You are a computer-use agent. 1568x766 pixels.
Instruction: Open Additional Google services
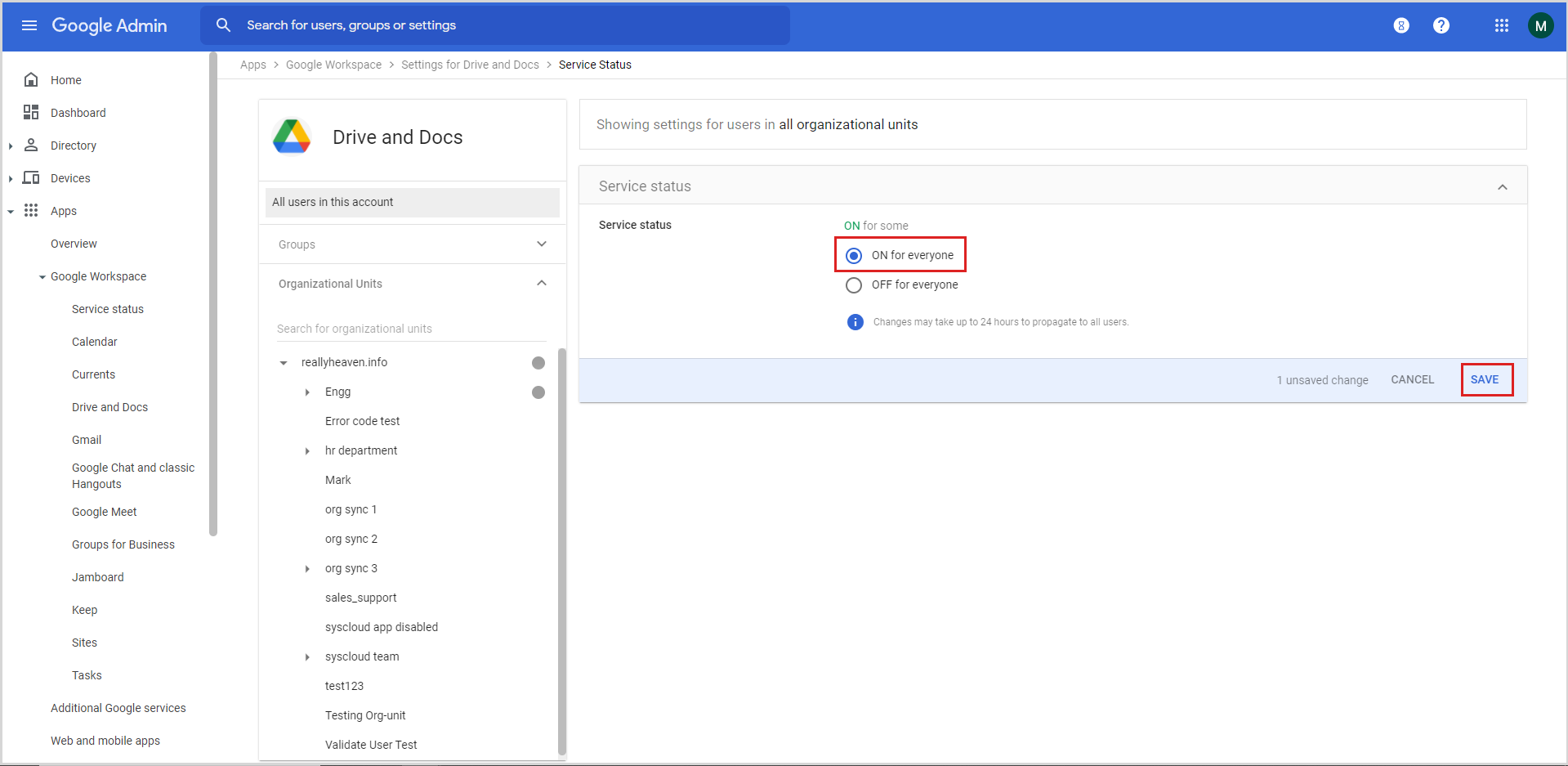[118, 708]
